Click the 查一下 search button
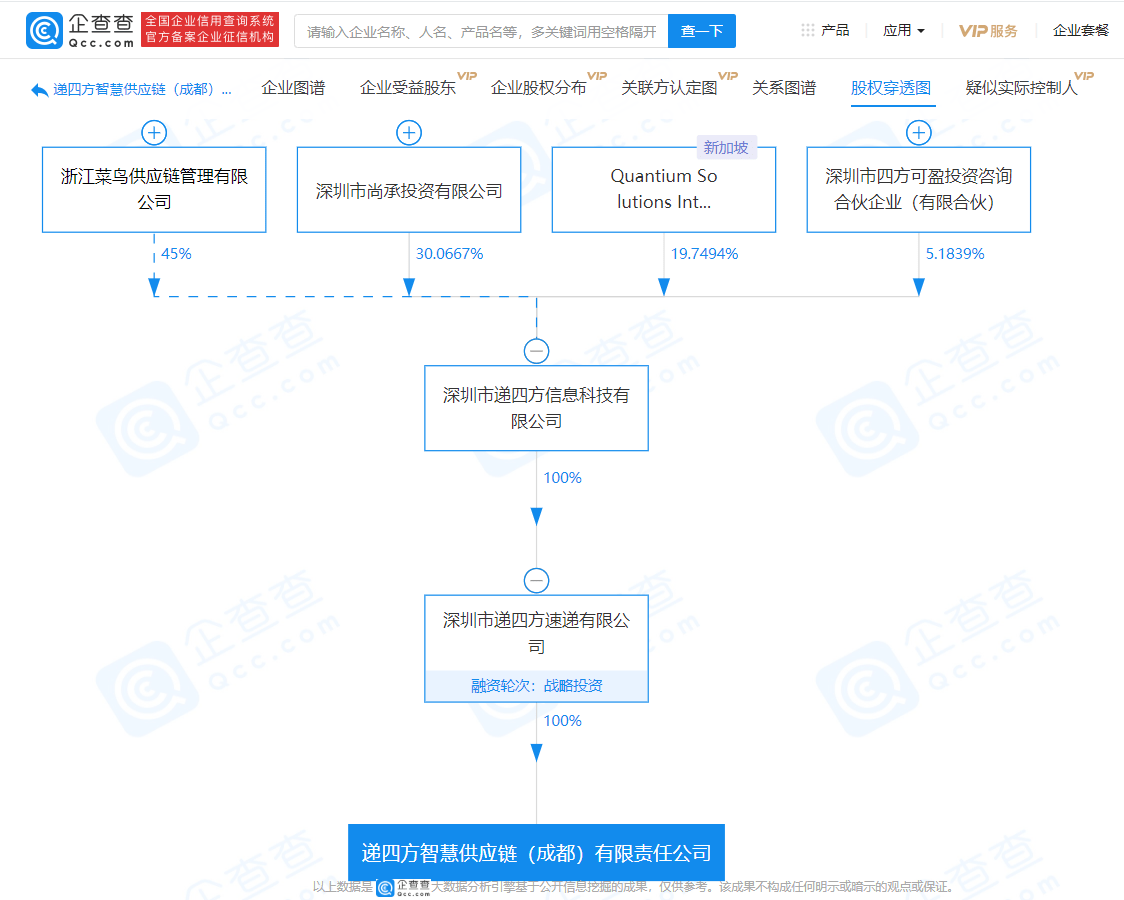Viewport: 1124px width, 900px height. coord(702,31)
